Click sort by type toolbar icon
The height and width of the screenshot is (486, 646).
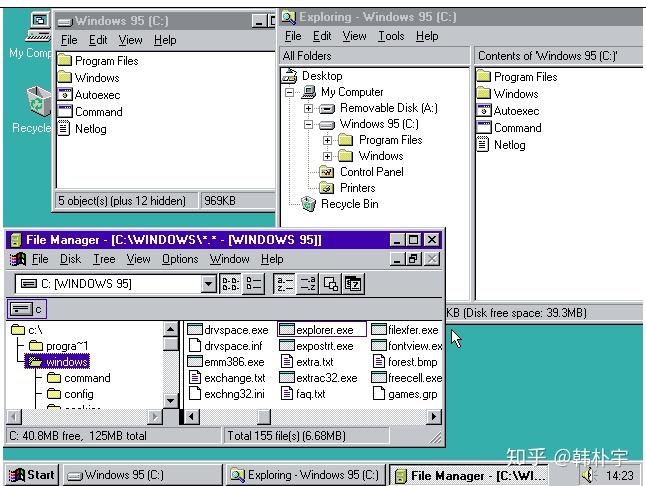(x=308, y=284)
